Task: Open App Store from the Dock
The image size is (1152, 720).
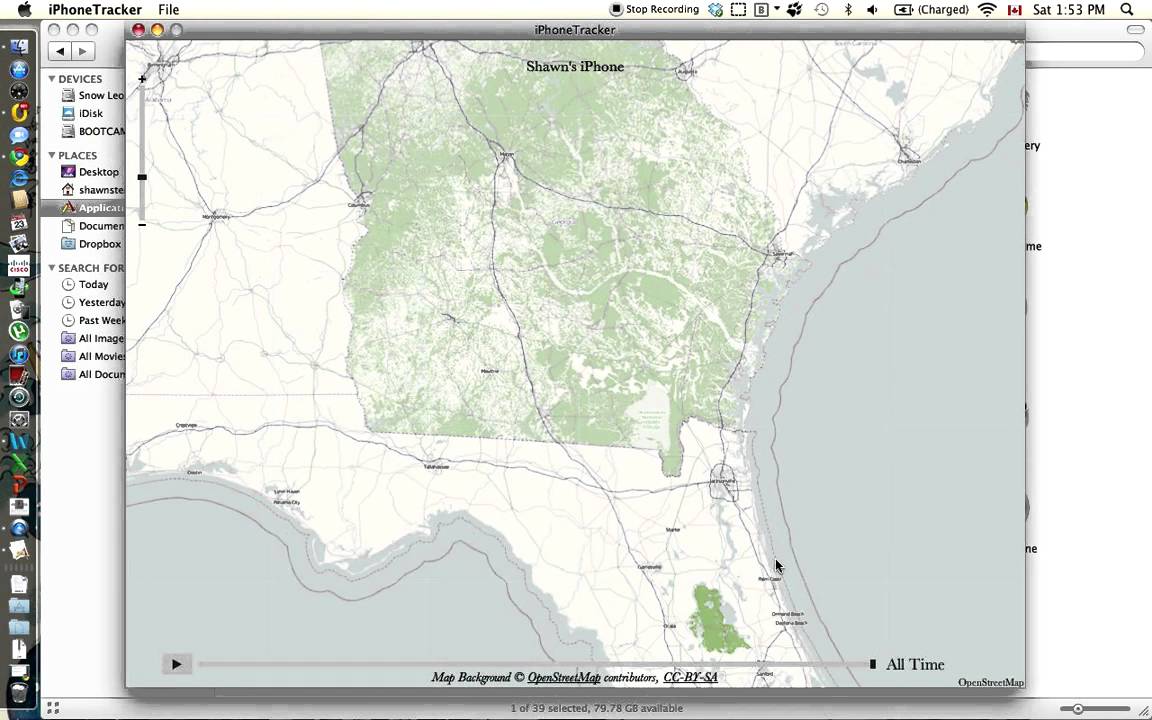Action: [x=19, y=70]
